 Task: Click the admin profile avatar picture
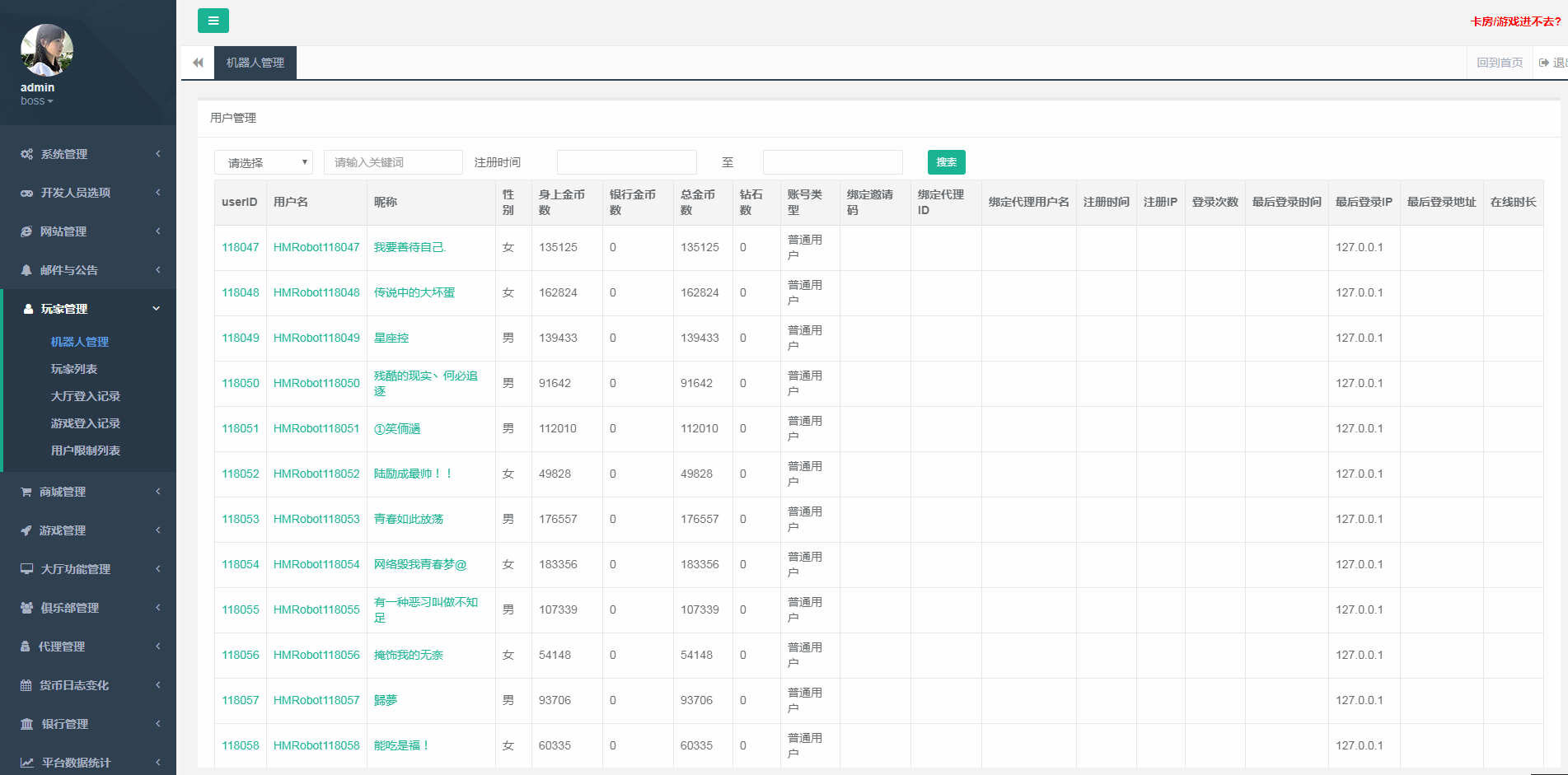46,50
